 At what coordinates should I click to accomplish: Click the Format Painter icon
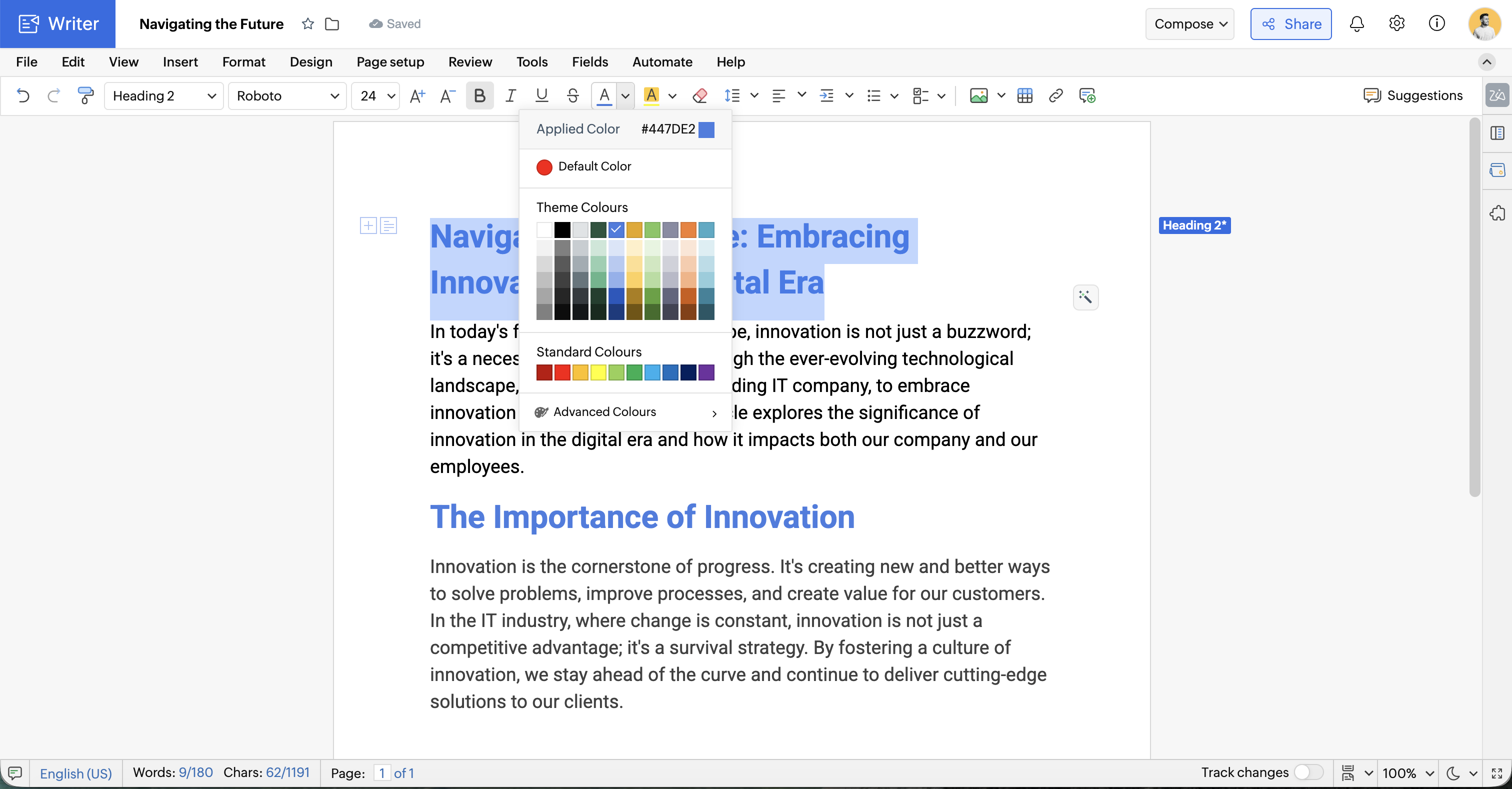[x=85, y=95]
